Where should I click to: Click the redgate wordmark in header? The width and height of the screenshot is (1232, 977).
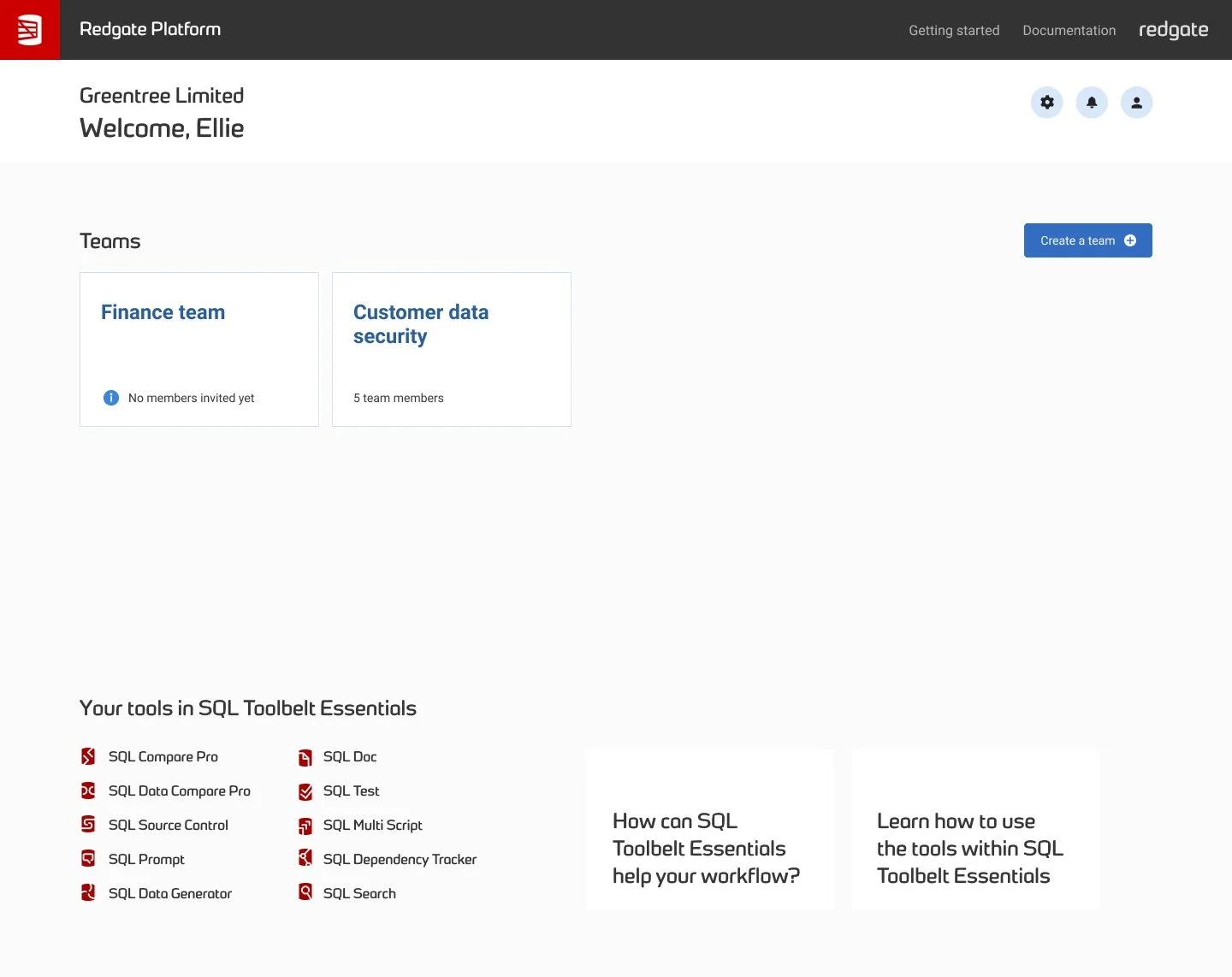point(1174,30)
